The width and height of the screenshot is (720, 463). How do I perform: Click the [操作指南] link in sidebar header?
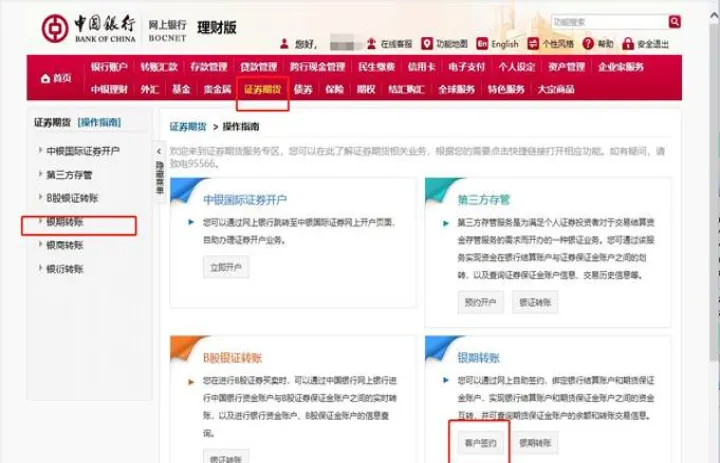(x=99, y=122)
